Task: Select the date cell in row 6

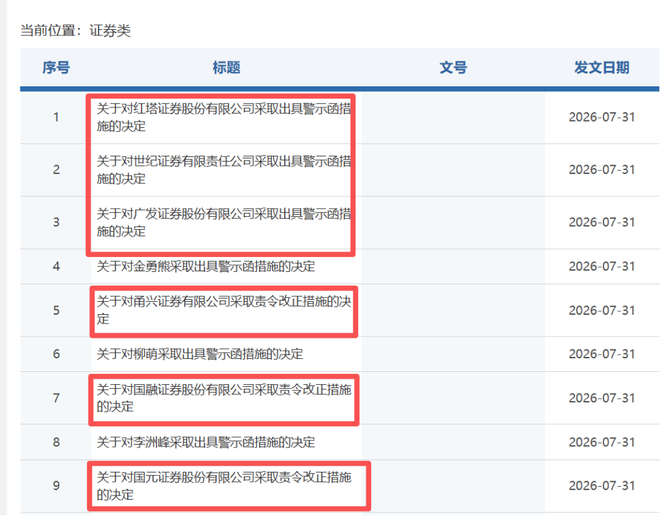Action: [601, 354]
